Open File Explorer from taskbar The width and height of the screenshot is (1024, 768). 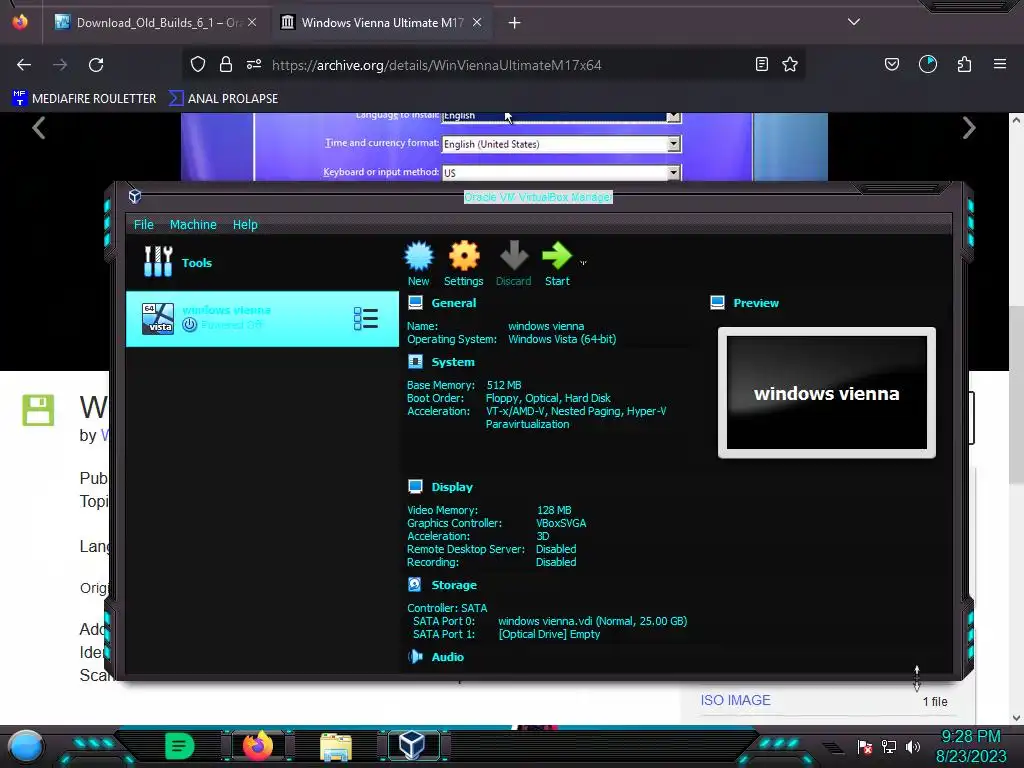click(x=336, y=747)
